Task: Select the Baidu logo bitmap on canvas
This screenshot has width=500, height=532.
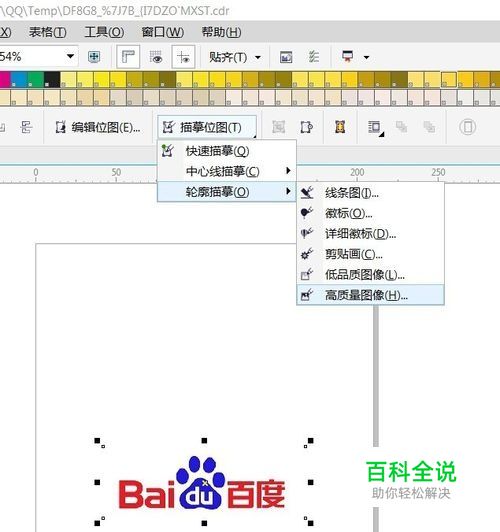Action: point(202,483)
